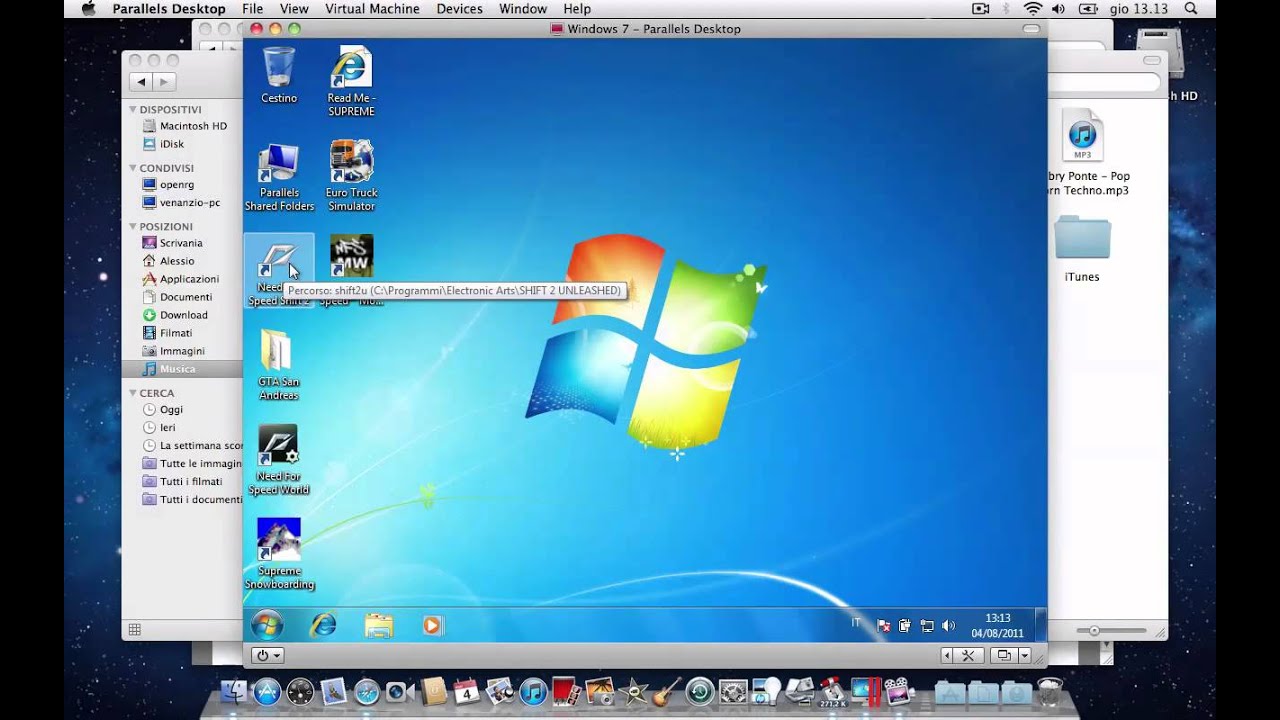Open Spotlight search in the menu bar
Image resolution: width=1280 pixels, height=720 pixels.
(1190, 9)
